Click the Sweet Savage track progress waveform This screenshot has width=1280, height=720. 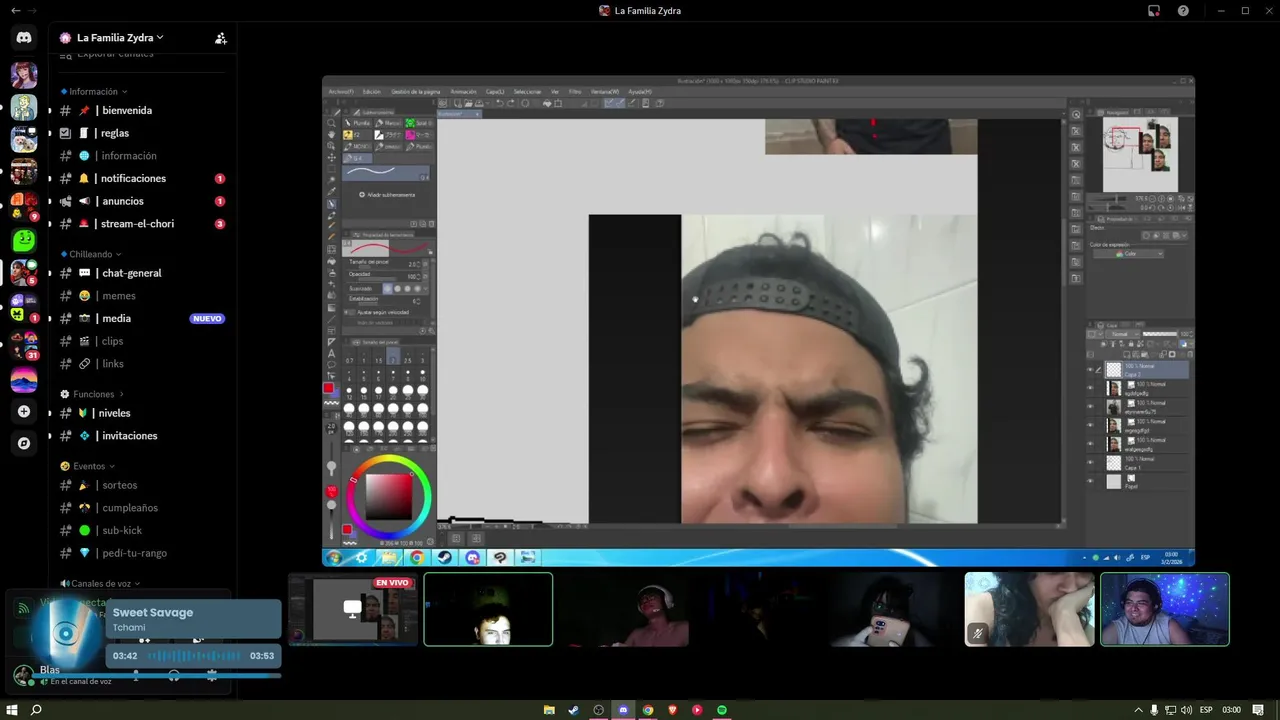[x=193, y=656]
